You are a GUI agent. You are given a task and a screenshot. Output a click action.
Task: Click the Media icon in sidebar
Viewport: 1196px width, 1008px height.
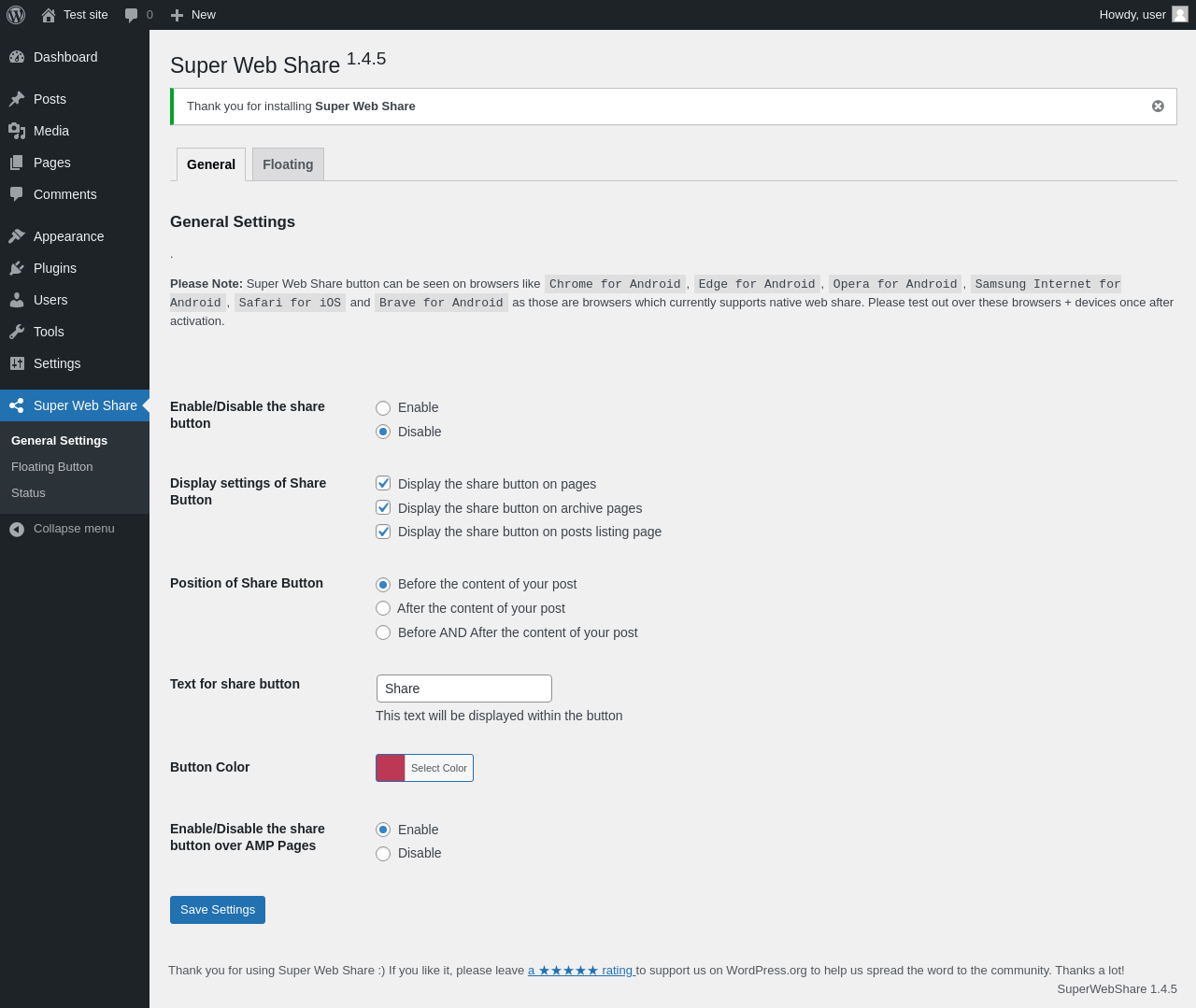coord(17,131)
